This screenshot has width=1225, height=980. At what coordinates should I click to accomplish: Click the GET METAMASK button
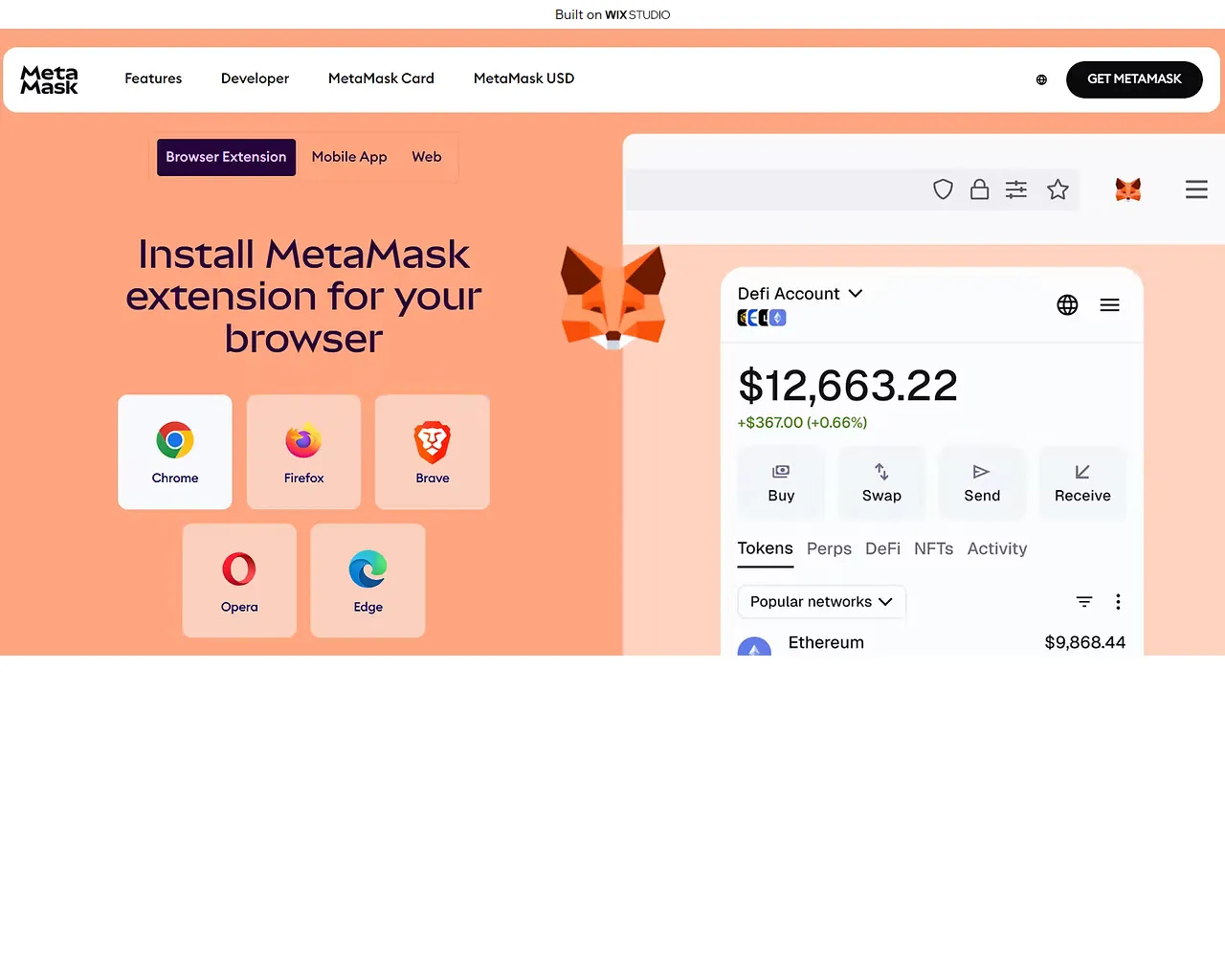[x=1134, y=79]
